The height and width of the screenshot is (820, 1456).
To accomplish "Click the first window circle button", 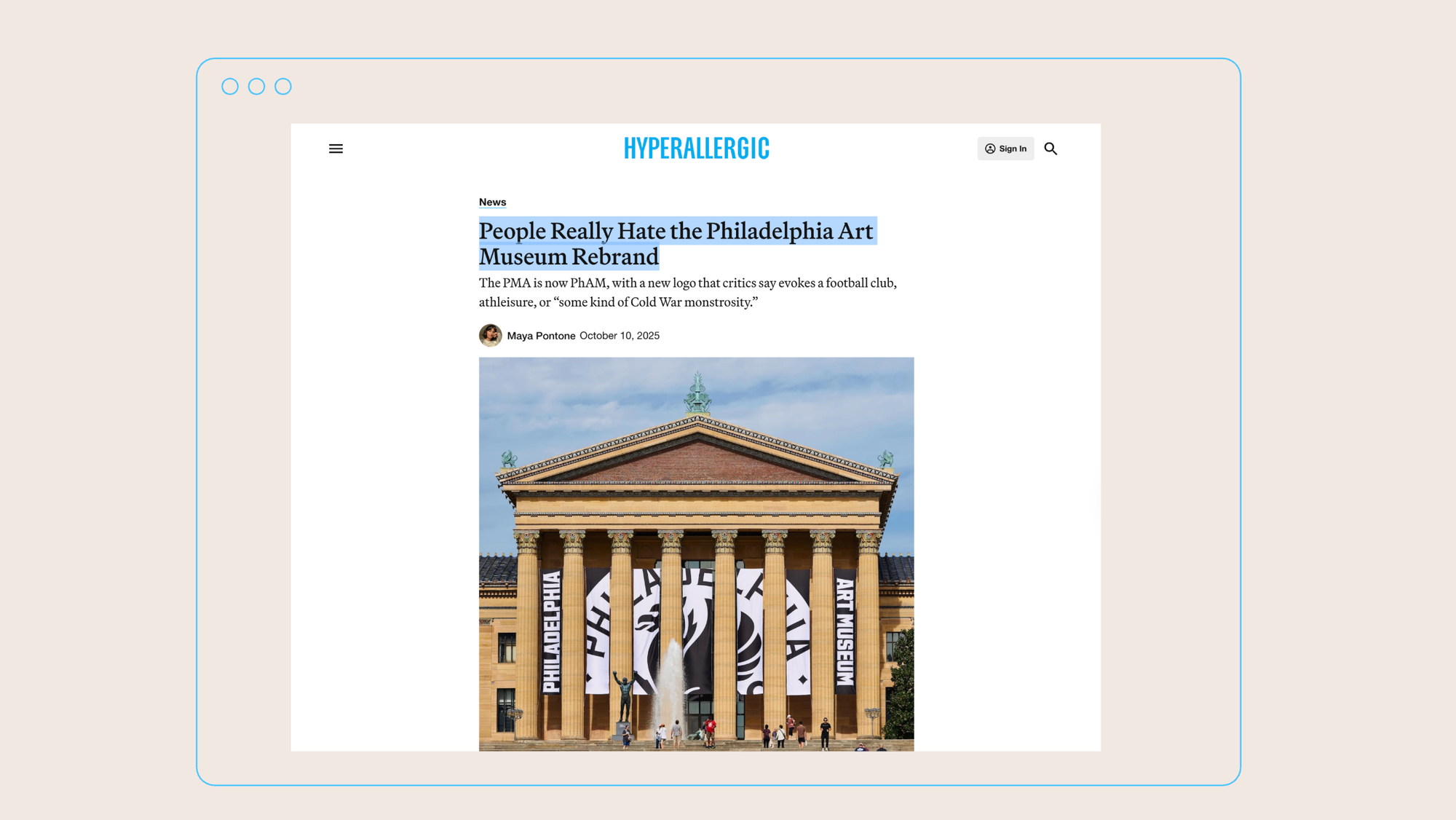I will coord(230,87).
